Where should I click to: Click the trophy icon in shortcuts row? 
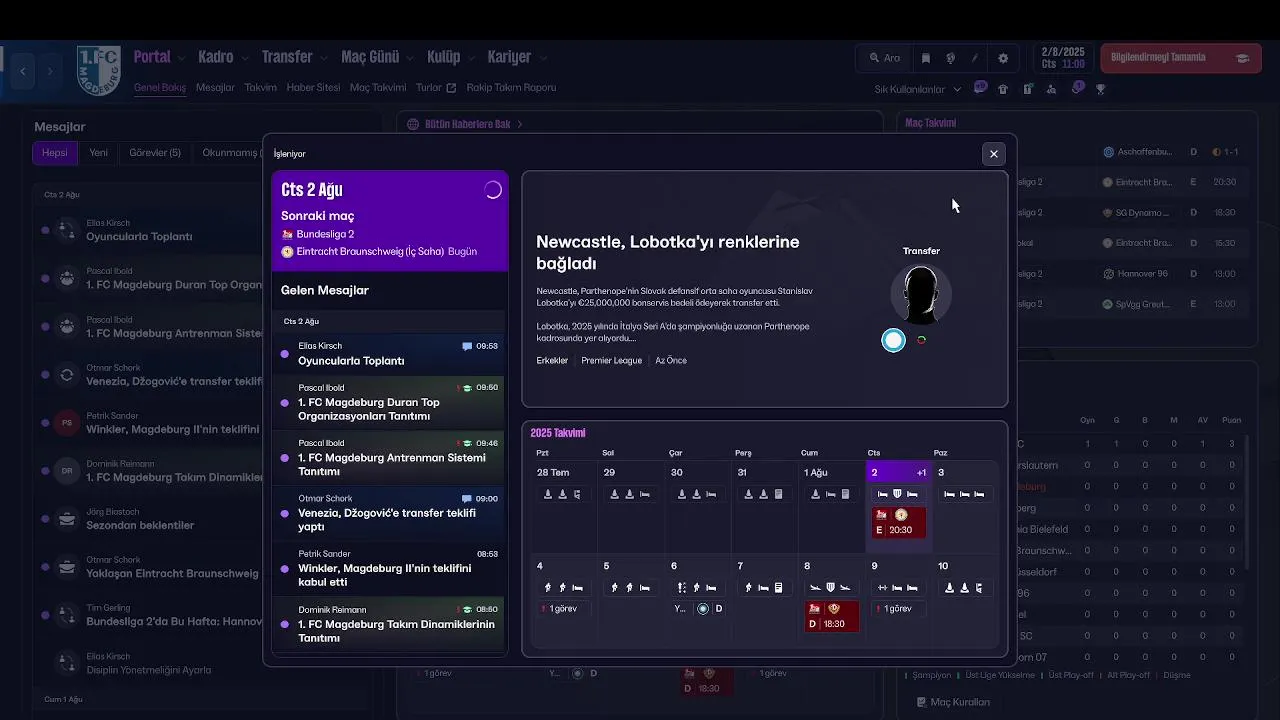(1101, 89)
